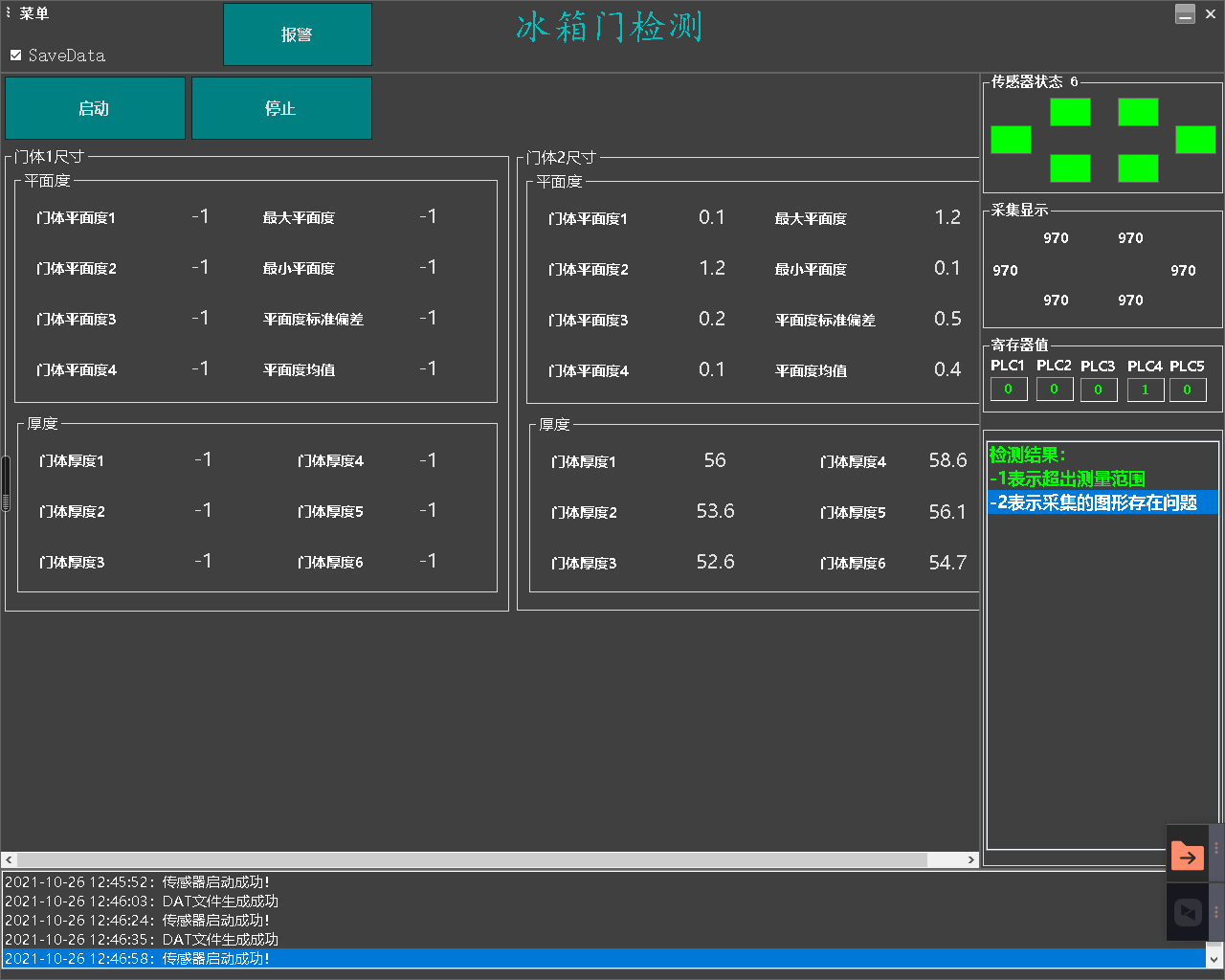Screen dimensions: 1225x980
Task: Select the -2表示采集的图形存在问题 line
Action: pos(1102,502)
